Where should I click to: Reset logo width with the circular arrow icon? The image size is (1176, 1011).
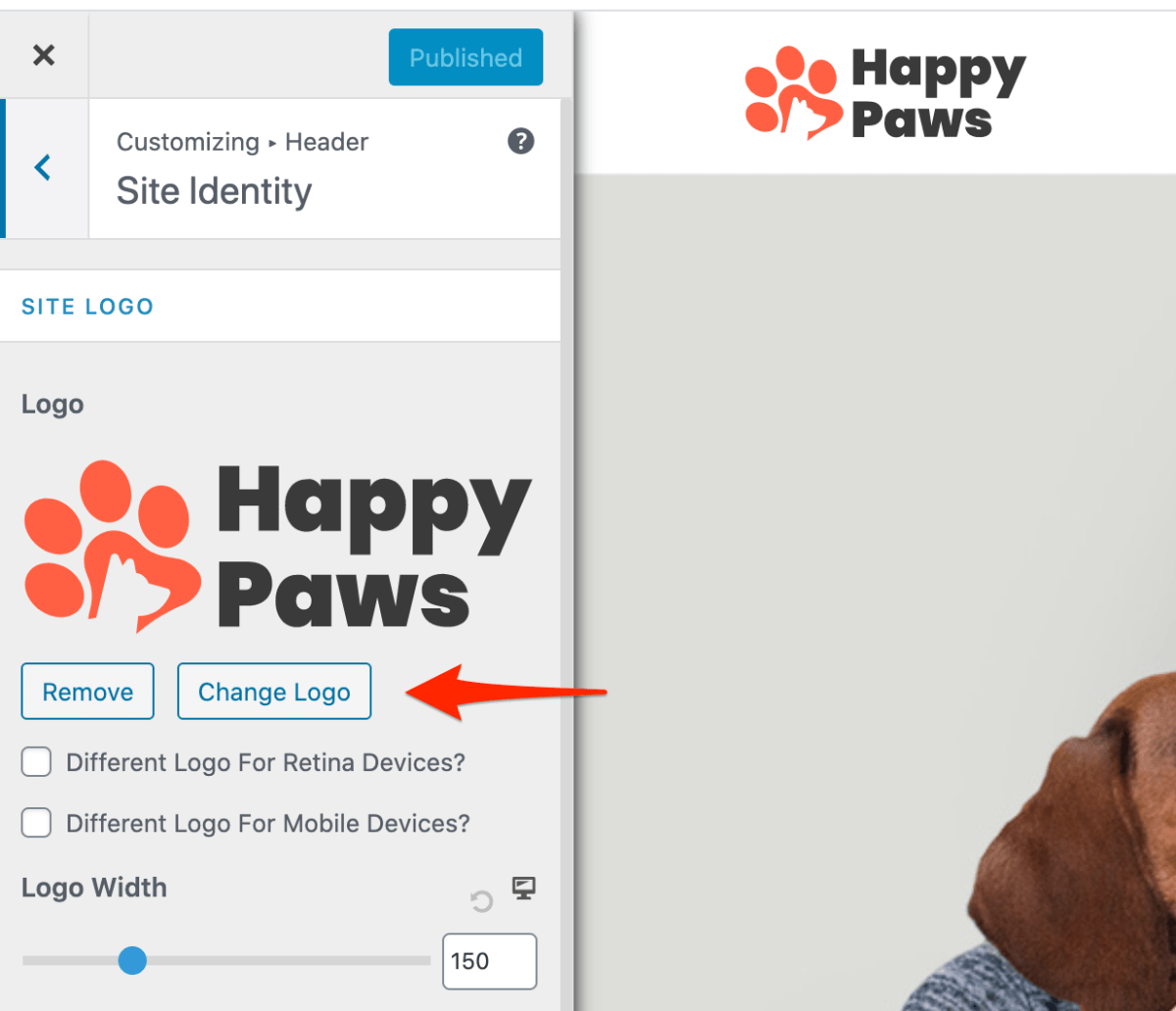[481, 901]
